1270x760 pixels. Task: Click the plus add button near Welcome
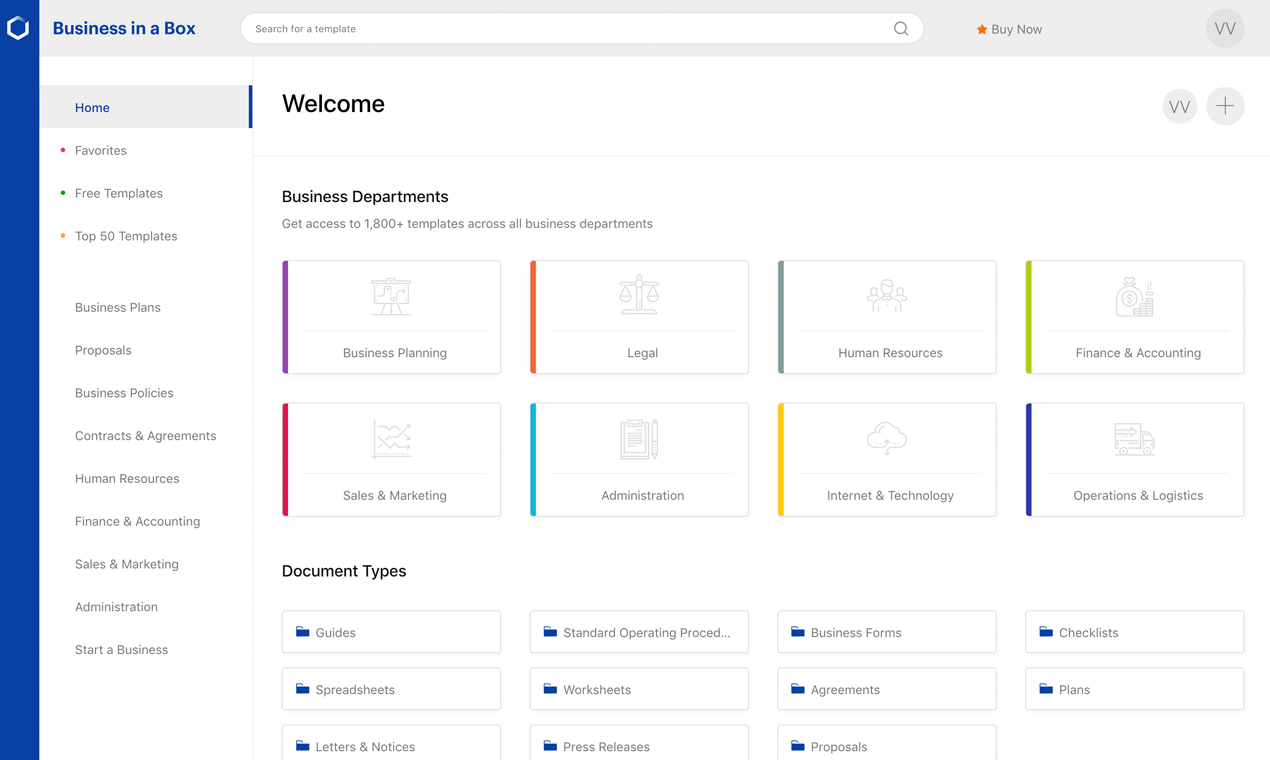coord(1225,106)
